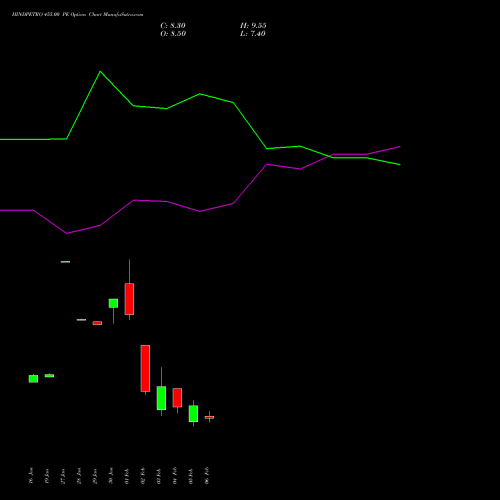Screen dimensions: 500x500
Task: Click the '06 Feb' date axis label
Action: coord(207,476)
